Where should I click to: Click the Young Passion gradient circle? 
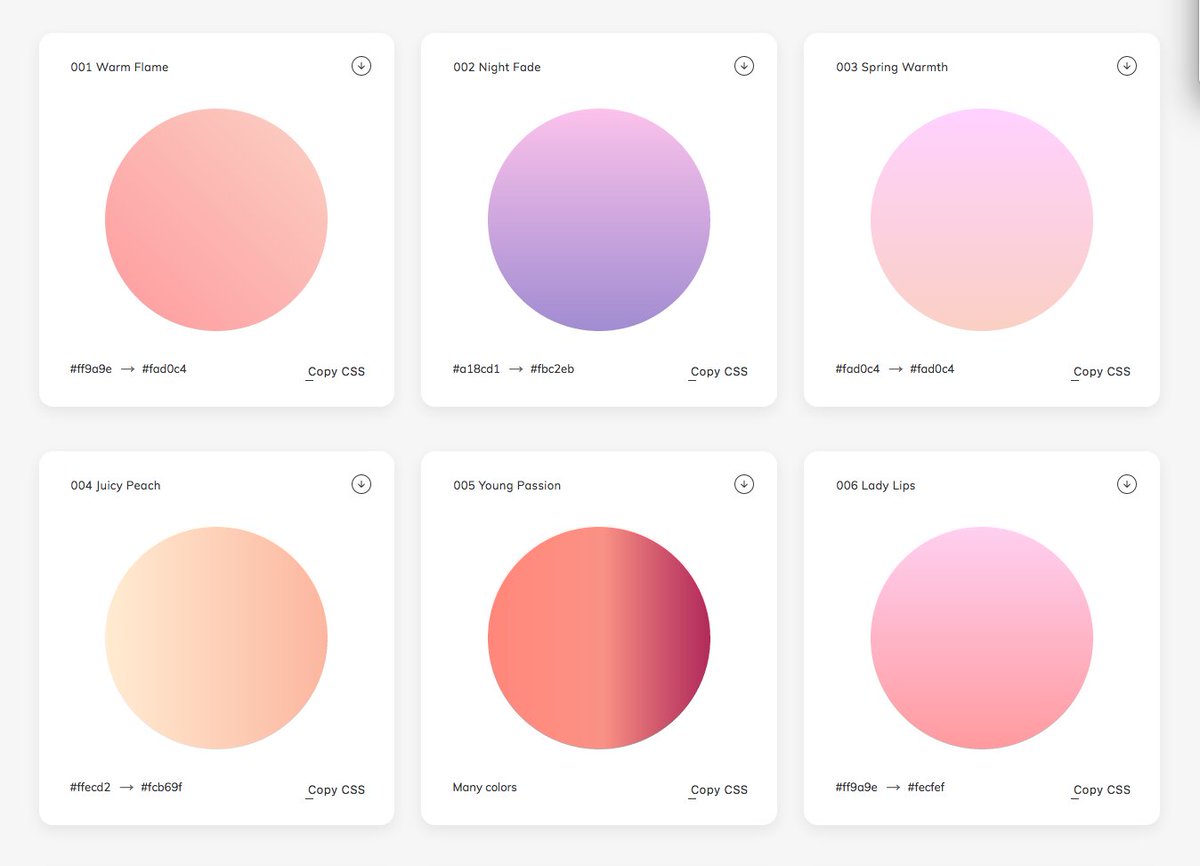point(599,638)
